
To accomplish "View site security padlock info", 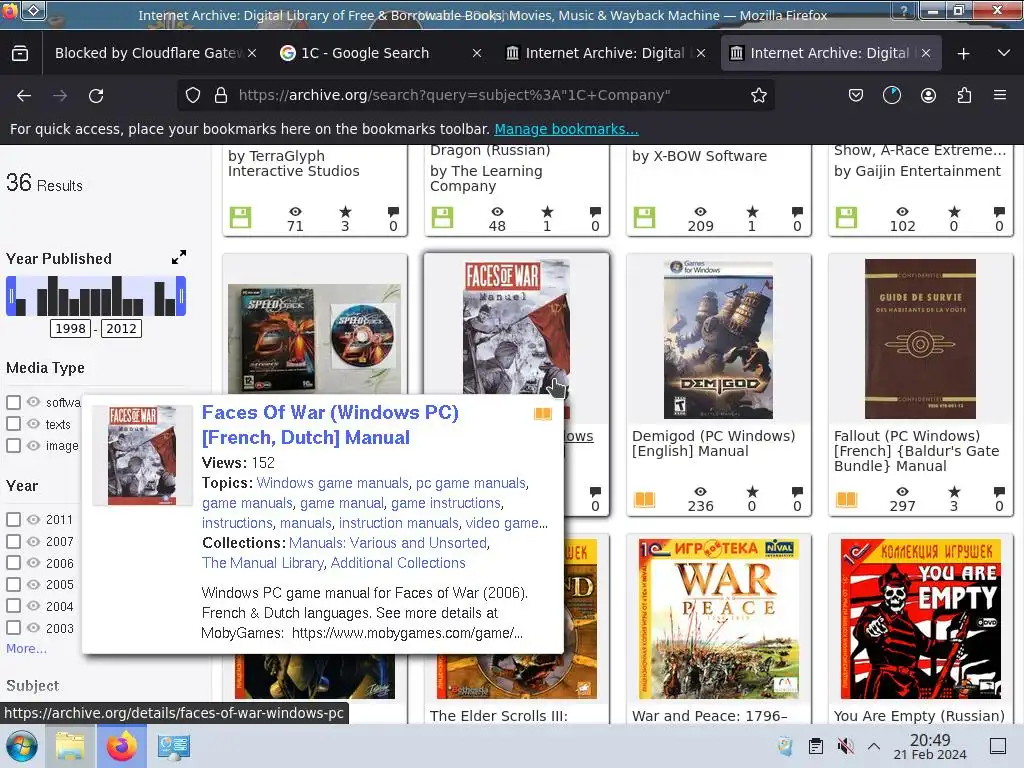I will pyautogui.click(x=221, y=95).
